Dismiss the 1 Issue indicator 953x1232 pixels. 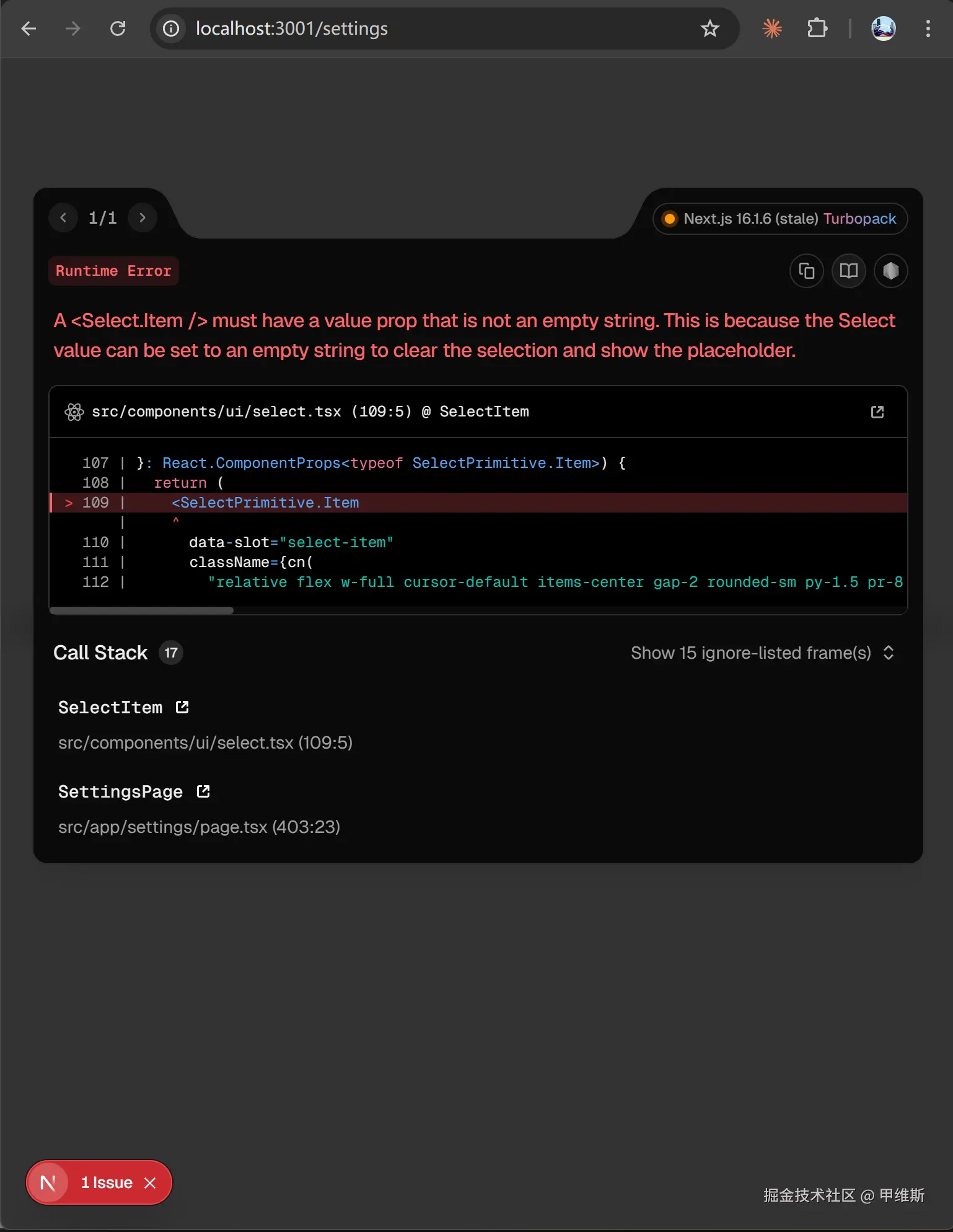[150, 1182]
